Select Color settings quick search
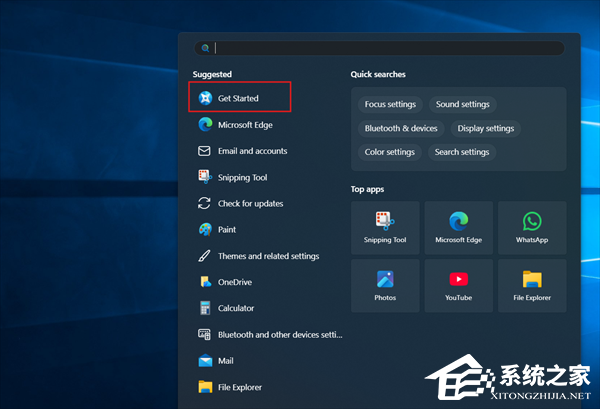The width and height of the screenshot is (600, 409). tap(390, 152)
